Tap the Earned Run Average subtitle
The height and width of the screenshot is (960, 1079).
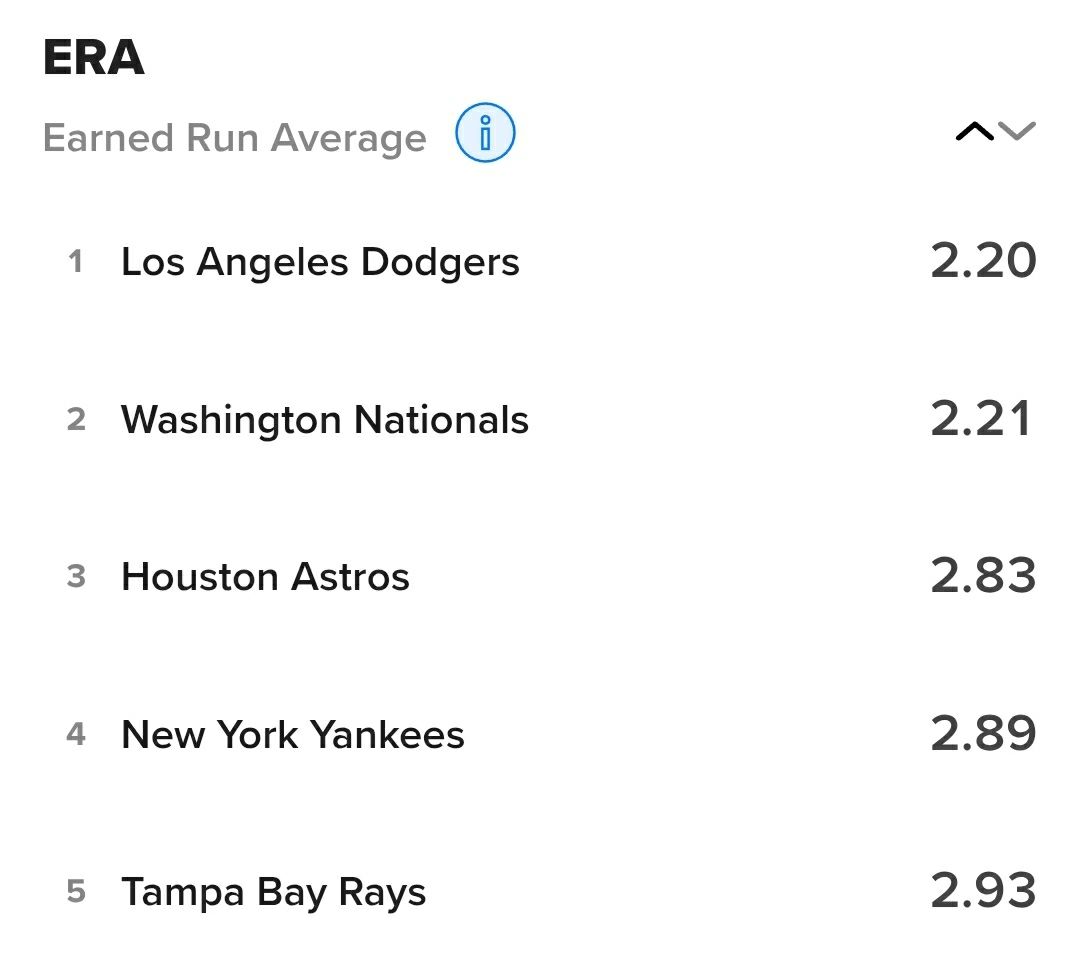tap(234, 138)
